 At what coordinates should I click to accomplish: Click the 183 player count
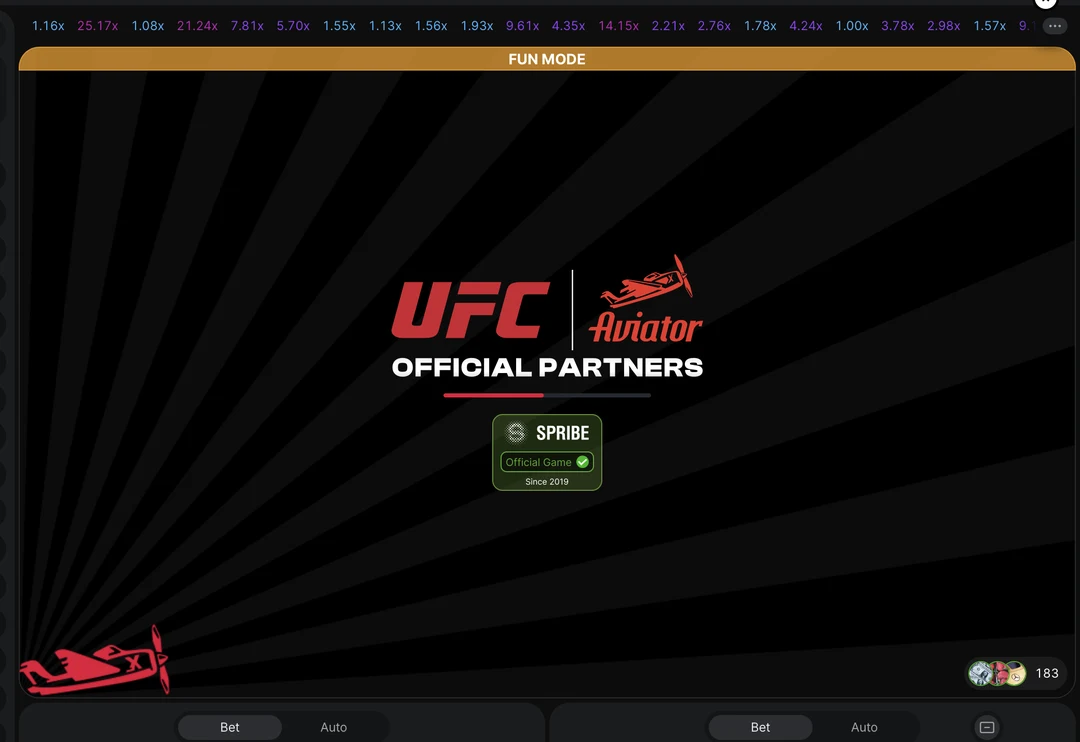pyautogui.click(x=1047, y=673)
